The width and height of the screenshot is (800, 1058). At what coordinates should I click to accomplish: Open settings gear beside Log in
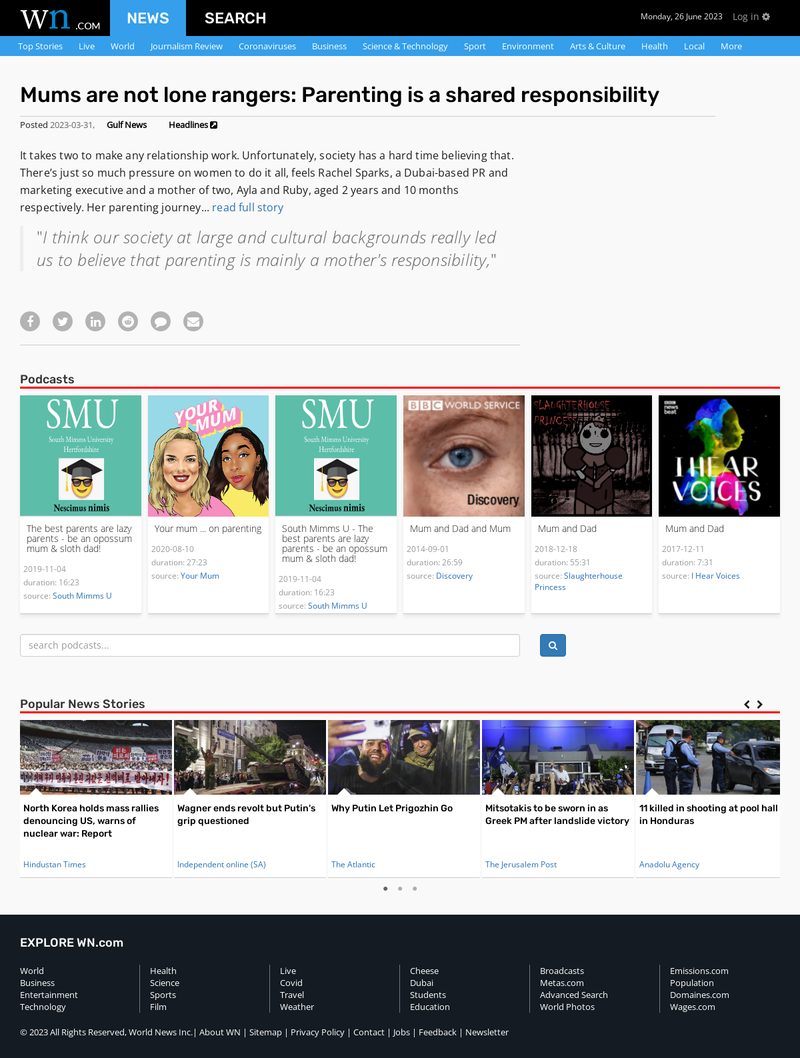(766, 17)
